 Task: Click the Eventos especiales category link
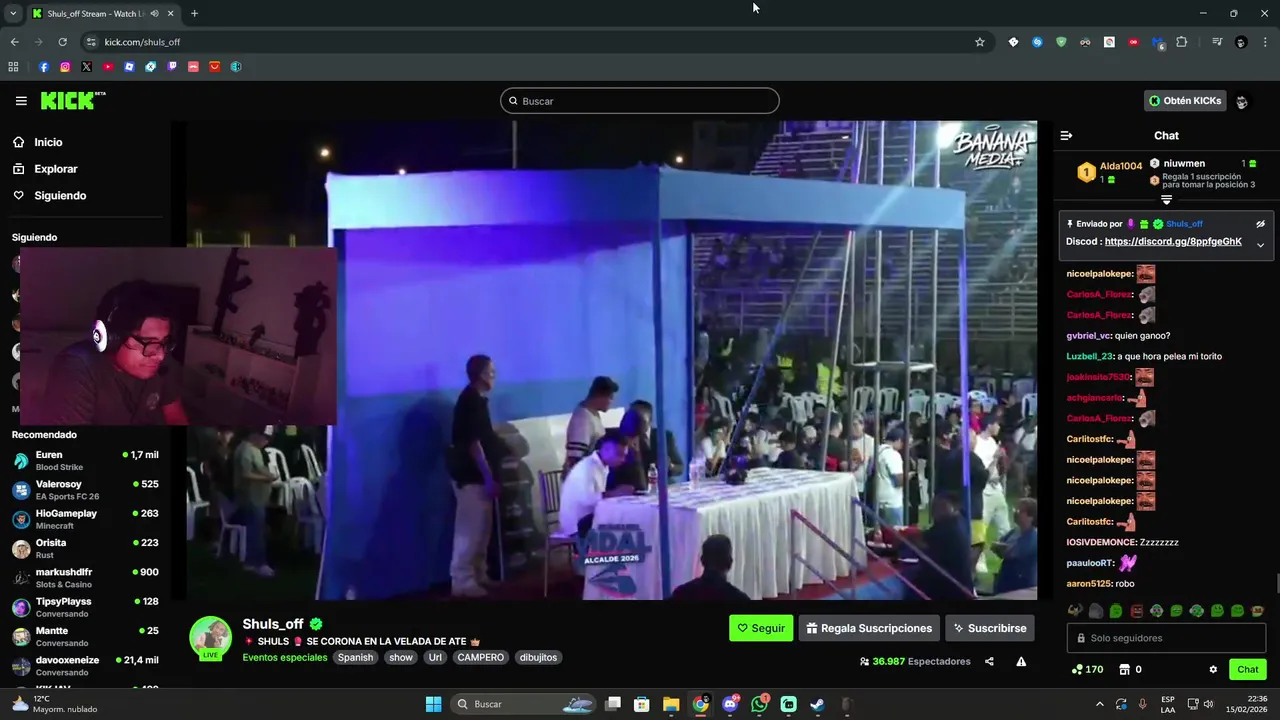pyautogui.click(x=284, y=658)
